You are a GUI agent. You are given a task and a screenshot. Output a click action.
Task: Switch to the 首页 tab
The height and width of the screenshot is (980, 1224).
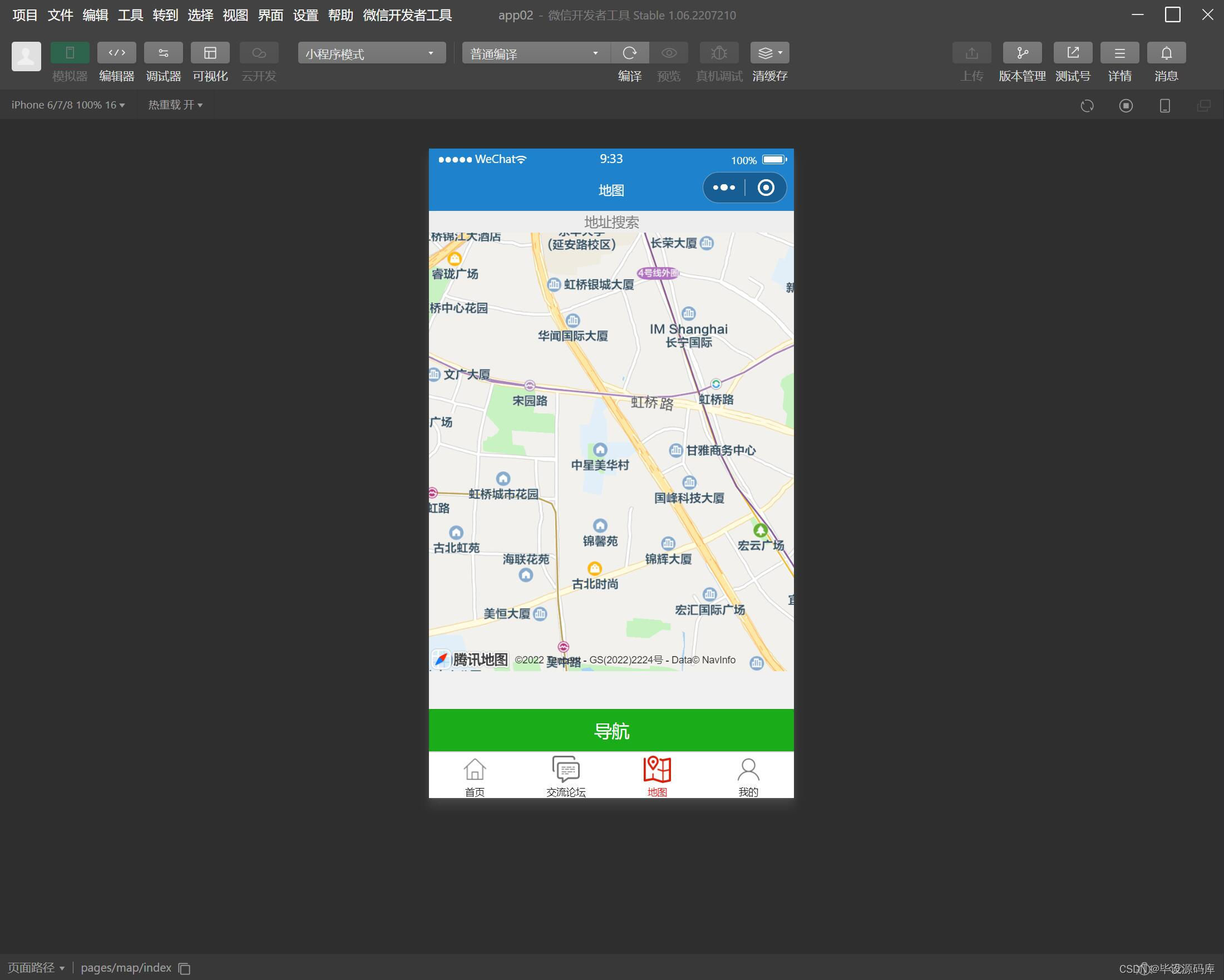475,776
